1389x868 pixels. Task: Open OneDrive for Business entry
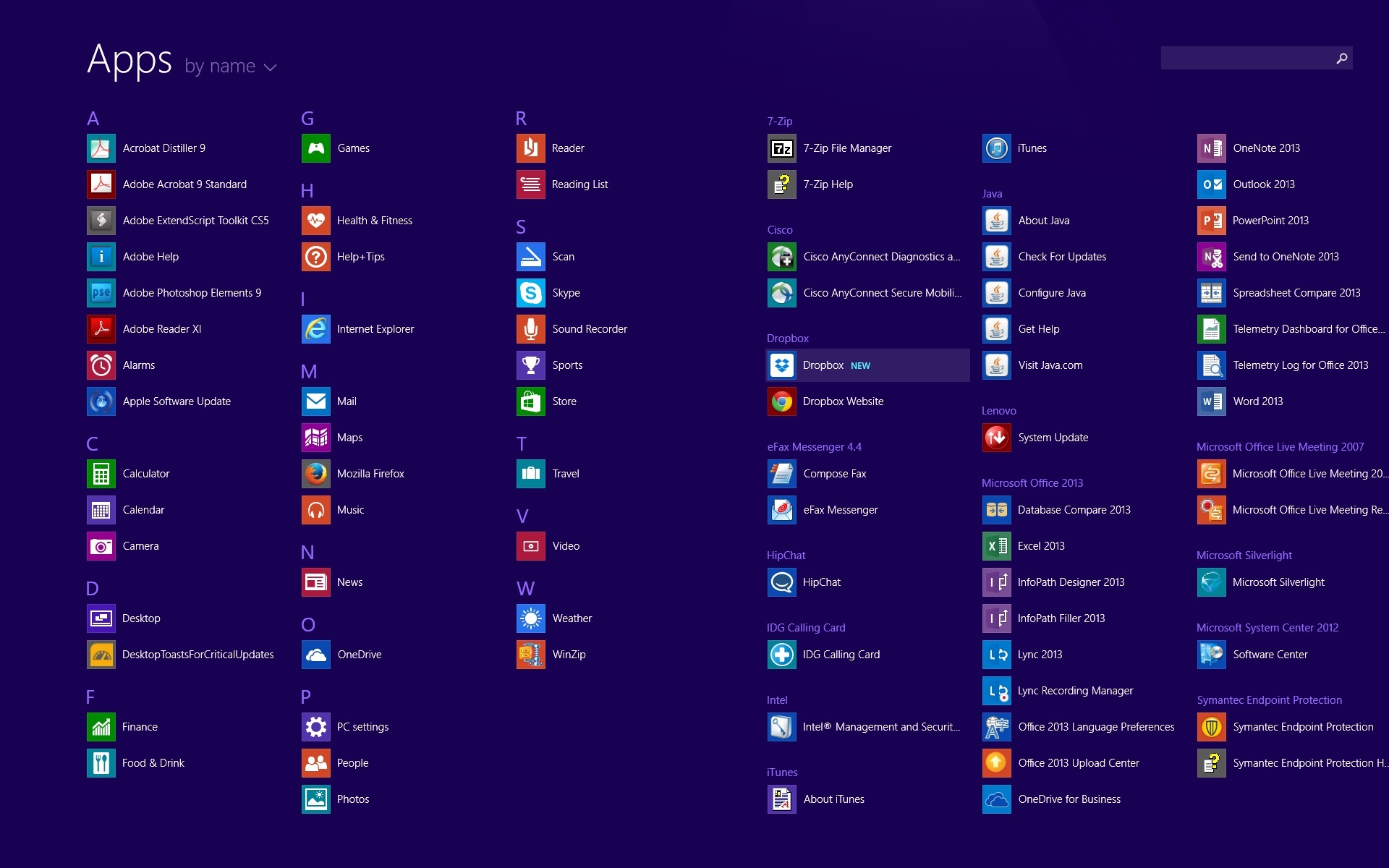1052,799
